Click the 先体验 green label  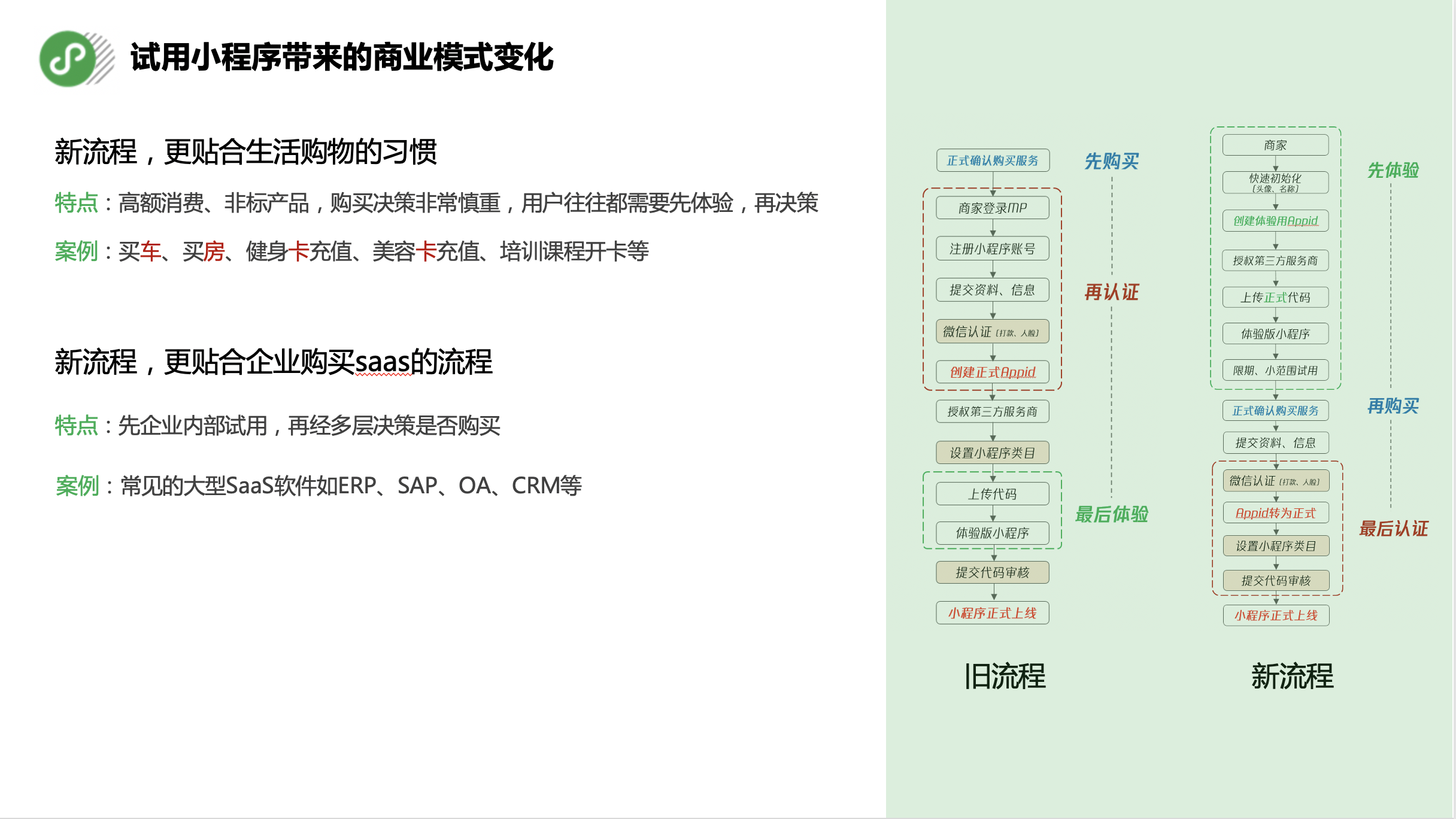pyautogui.click(x=1393, y=170)
